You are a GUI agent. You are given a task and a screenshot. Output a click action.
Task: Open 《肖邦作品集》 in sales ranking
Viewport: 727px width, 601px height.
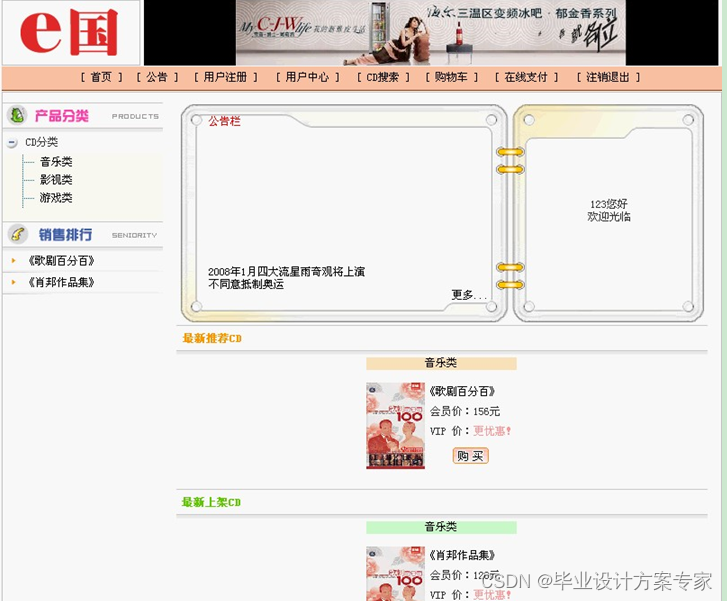pos(61,282)
